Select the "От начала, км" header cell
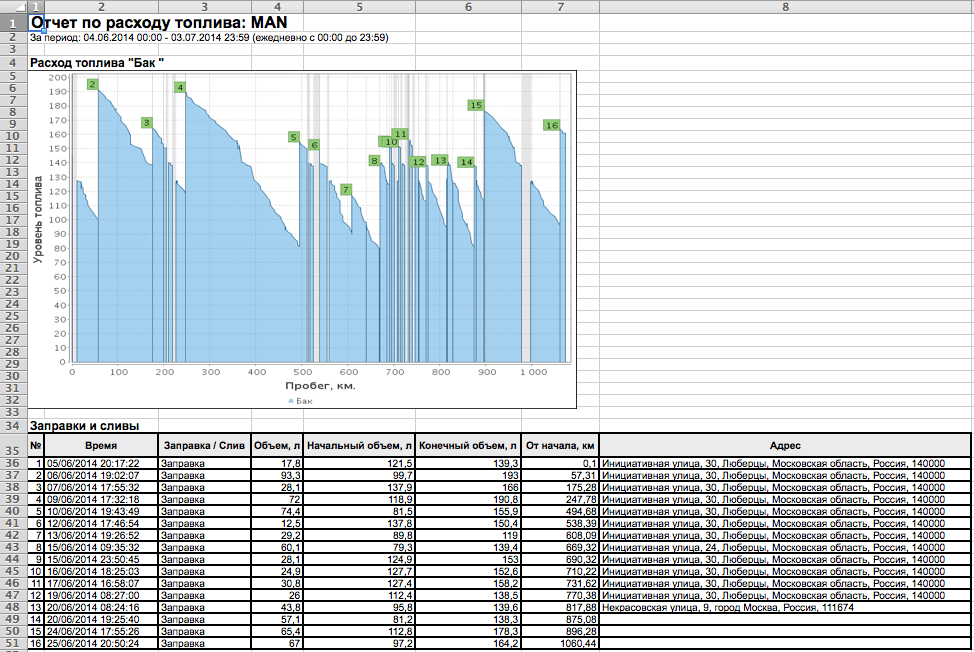This screenshot has width=974, height=652. coord(560,445)
